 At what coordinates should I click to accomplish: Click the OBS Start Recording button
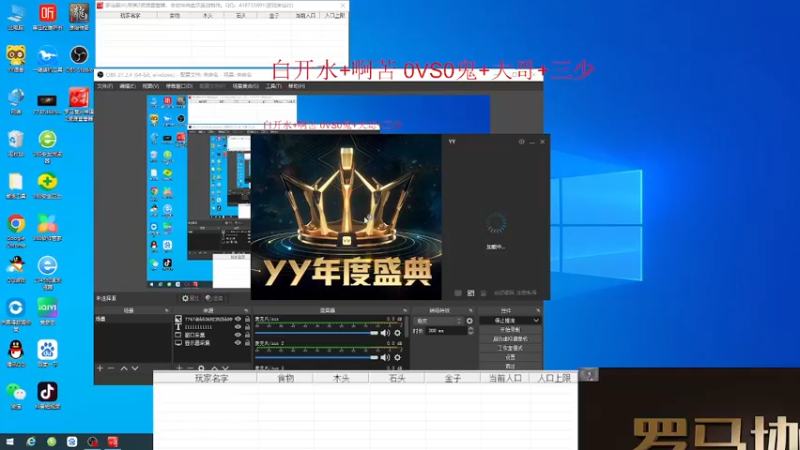pos(510,330)
